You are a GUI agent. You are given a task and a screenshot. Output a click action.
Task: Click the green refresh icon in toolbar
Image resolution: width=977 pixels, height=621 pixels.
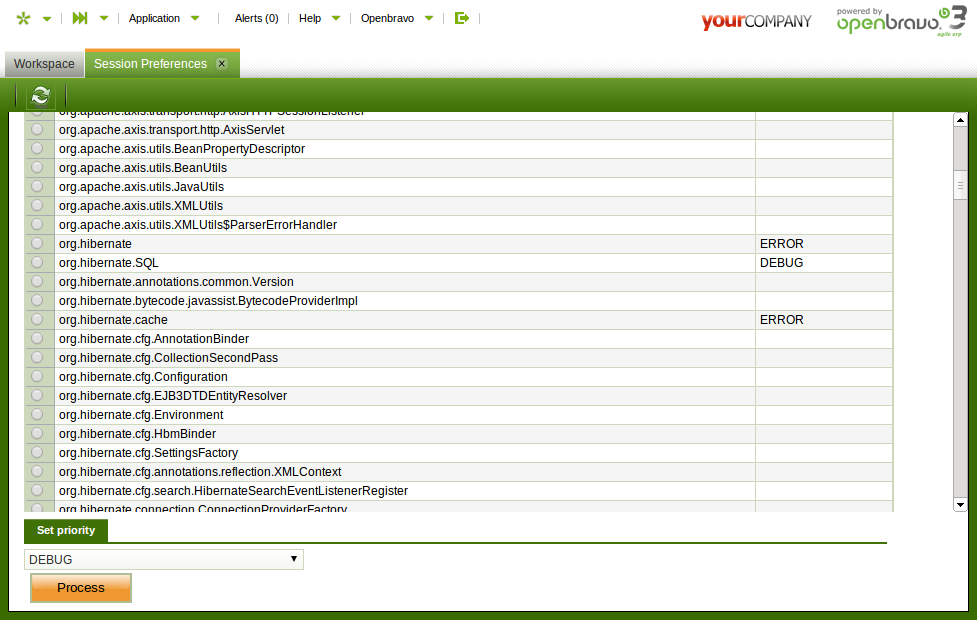pos(40,96)
